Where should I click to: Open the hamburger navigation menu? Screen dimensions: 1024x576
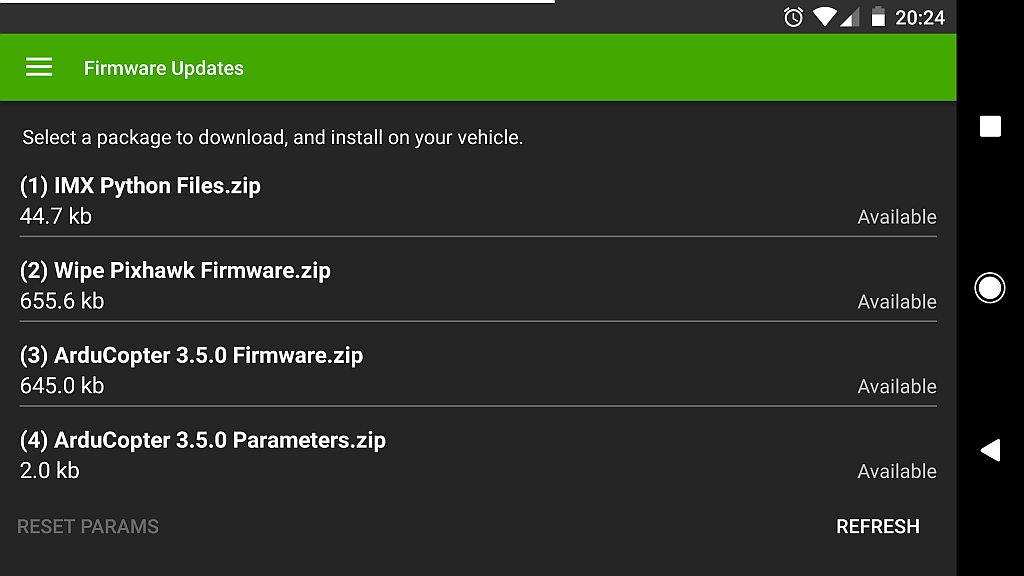pyautogui.click(x=39, y=67)
